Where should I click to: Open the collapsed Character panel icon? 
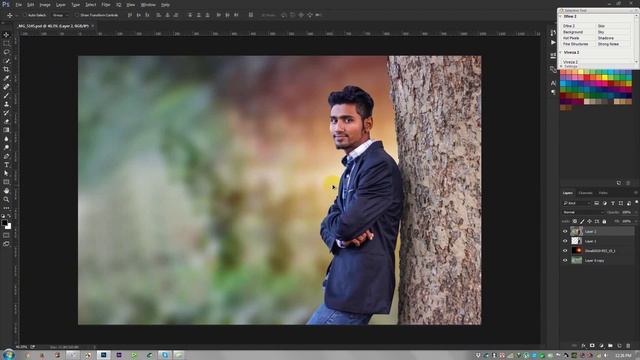[553, 83]
